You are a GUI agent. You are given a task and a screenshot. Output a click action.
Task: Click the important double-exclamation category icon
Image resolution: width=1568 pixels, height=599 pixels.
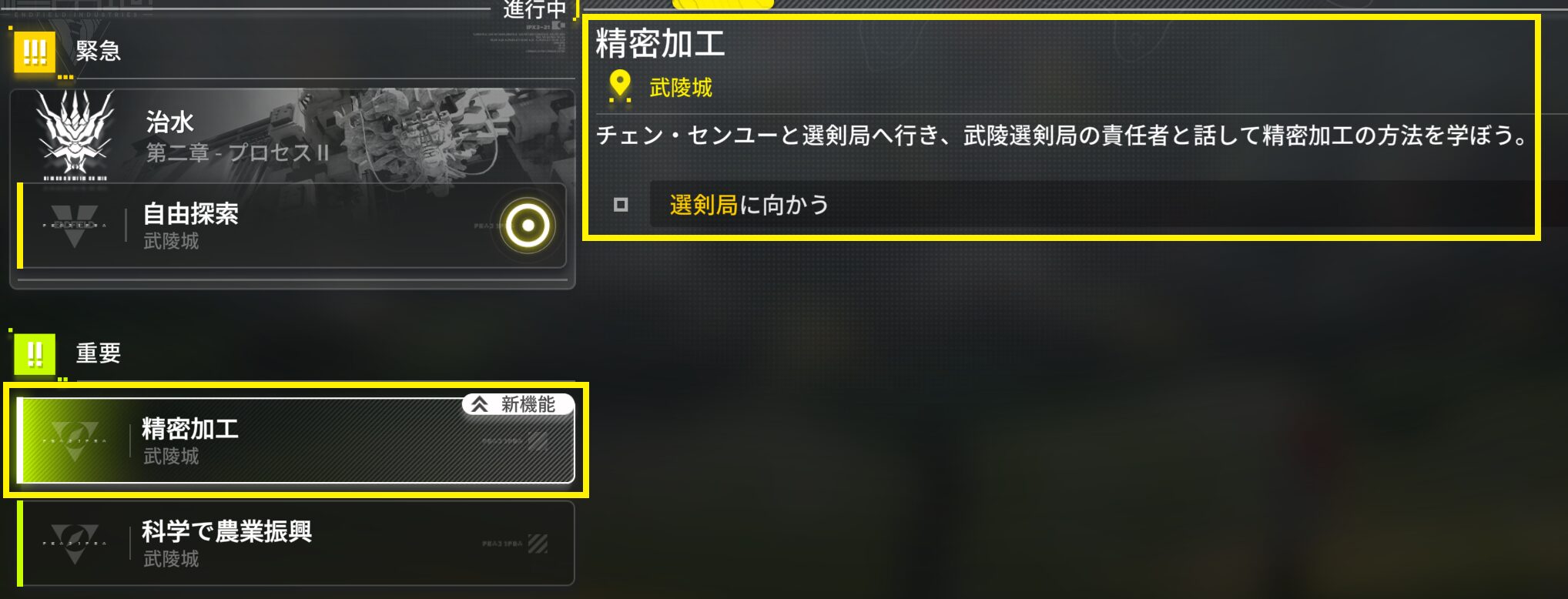(x=35, y=354)
